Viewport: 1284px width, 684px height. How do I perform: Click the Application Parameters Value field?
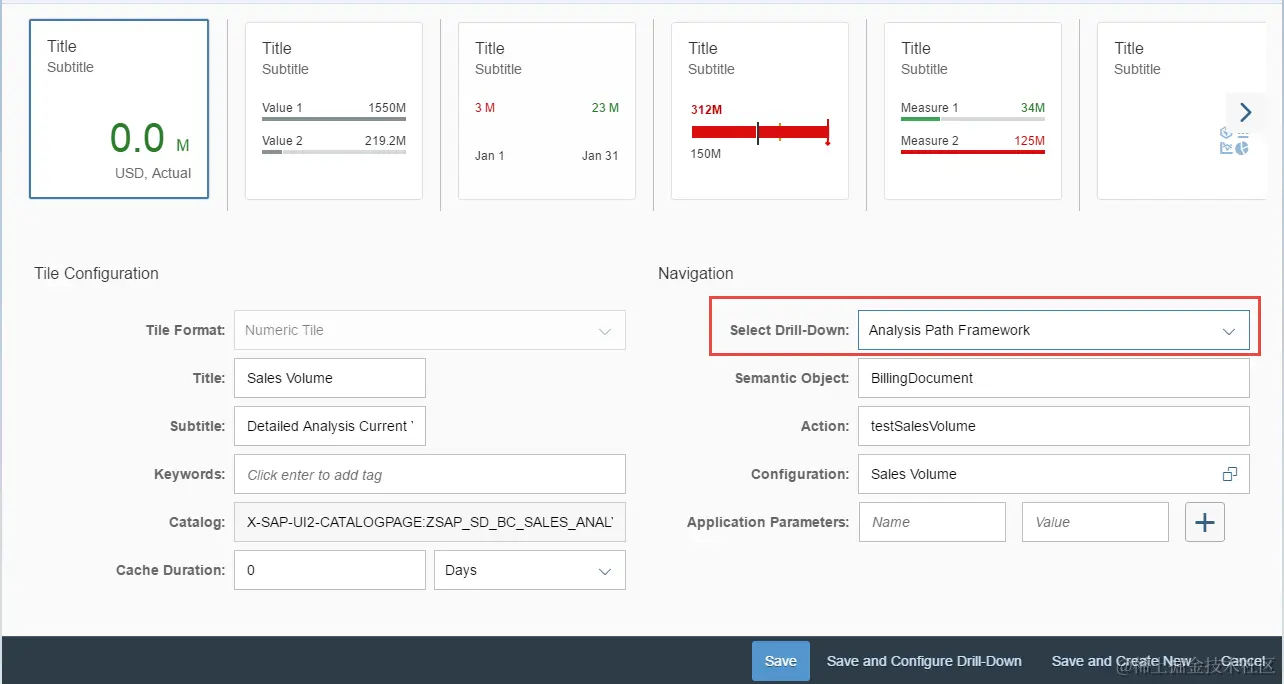1095,522
